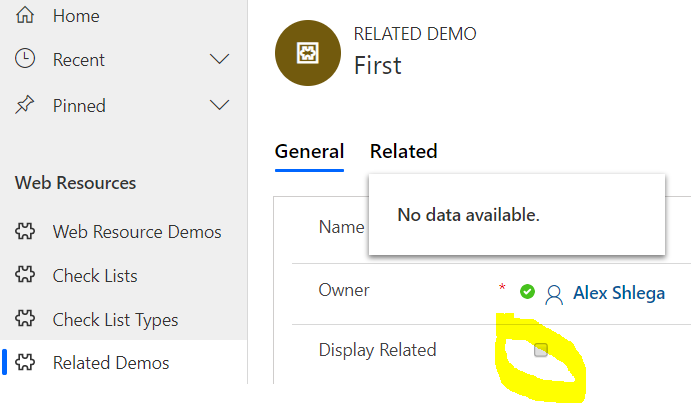This screenshot has width=691, height=404.
Task: Click the Recent clock icon
Action: (x=25, y=59)
